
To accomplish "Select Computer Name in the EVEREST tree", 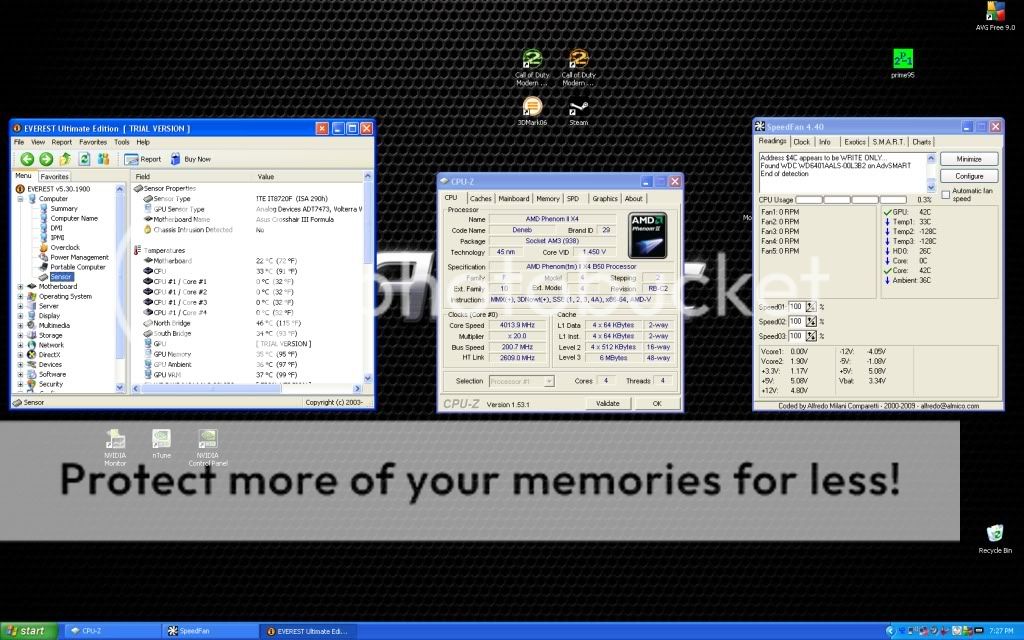I will (x=74, y=218).
